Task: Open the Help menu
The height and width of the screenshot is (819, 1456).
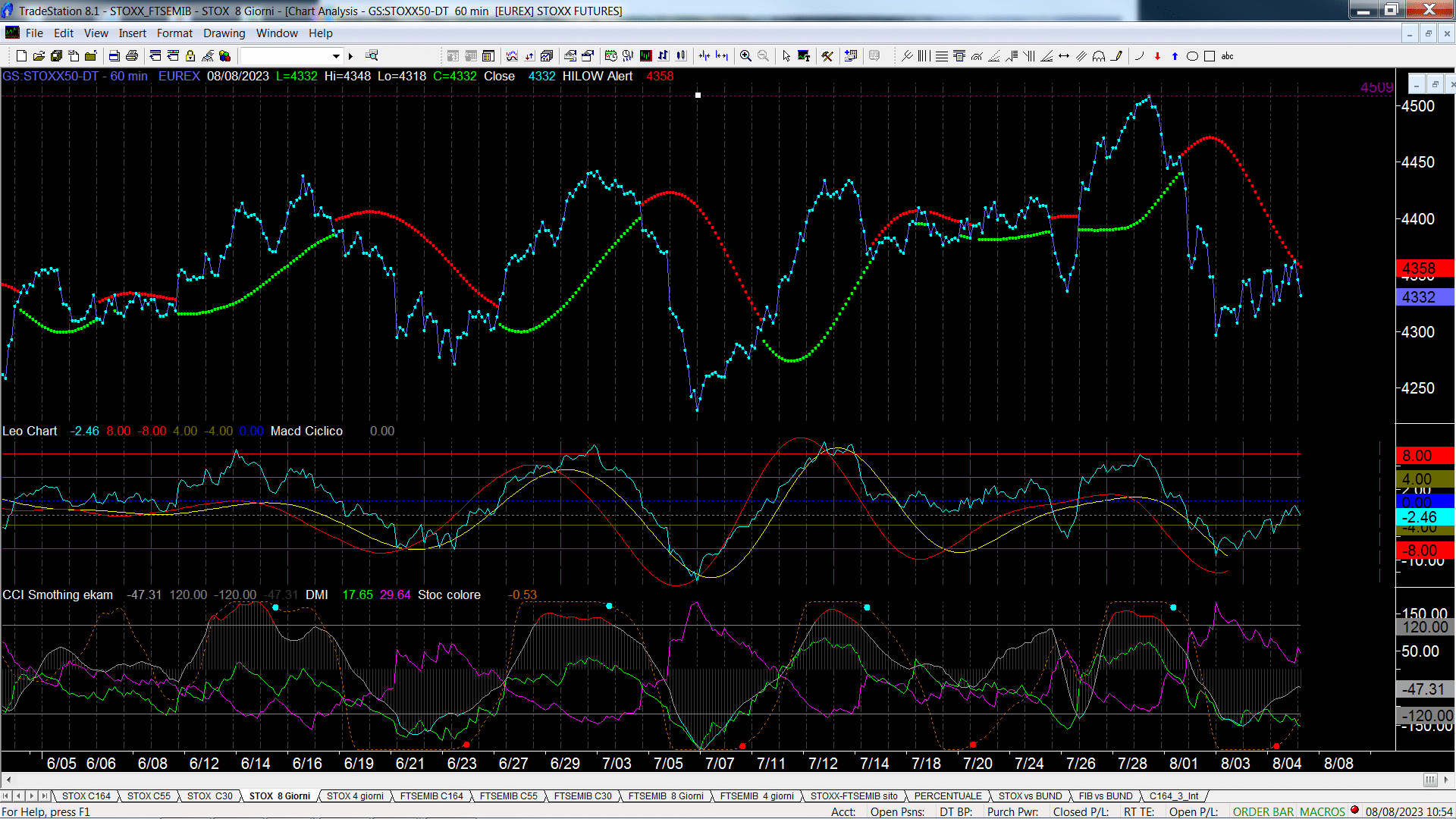Action: (320, 33)
